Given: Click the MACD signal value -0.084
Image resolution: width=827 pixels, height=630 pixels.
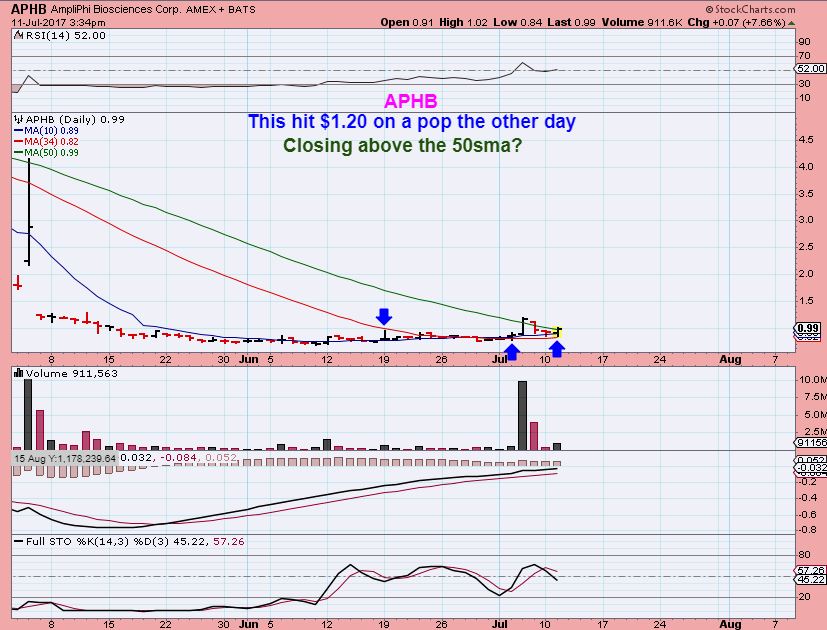Looking at the screenshot, I should [x=178, y=457].
